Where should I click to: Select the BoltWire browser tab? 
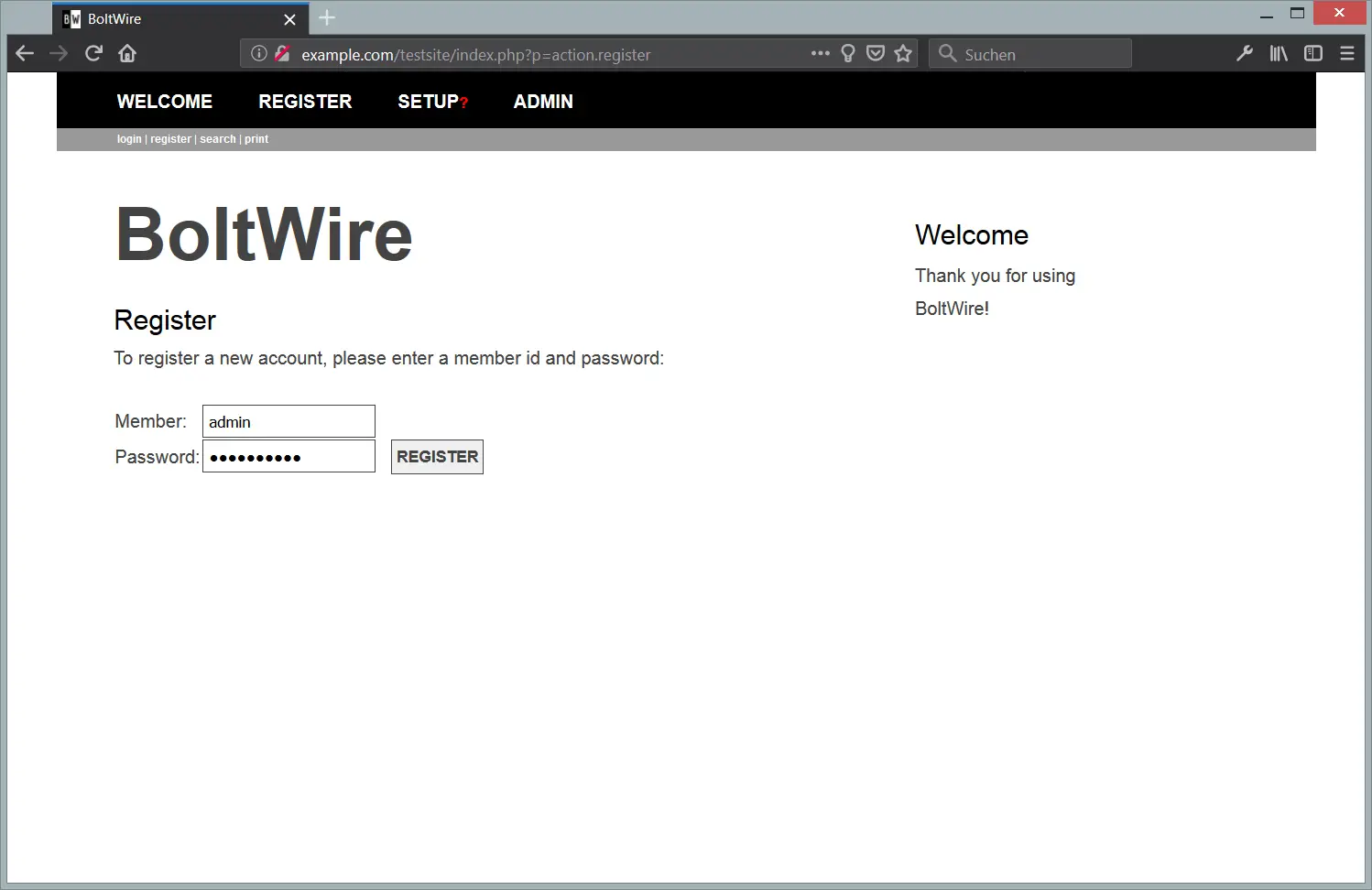(180, 19)
